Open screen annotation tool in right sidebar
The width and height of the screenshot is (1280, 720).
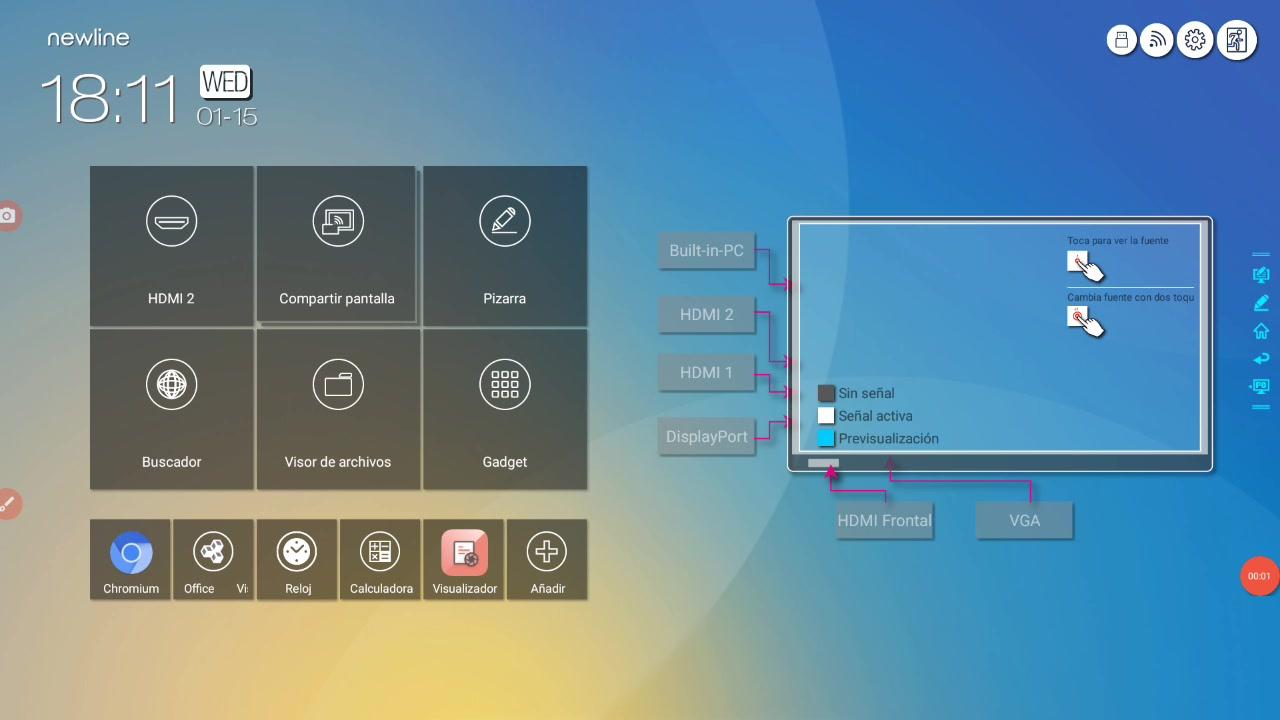[1261, 275]
